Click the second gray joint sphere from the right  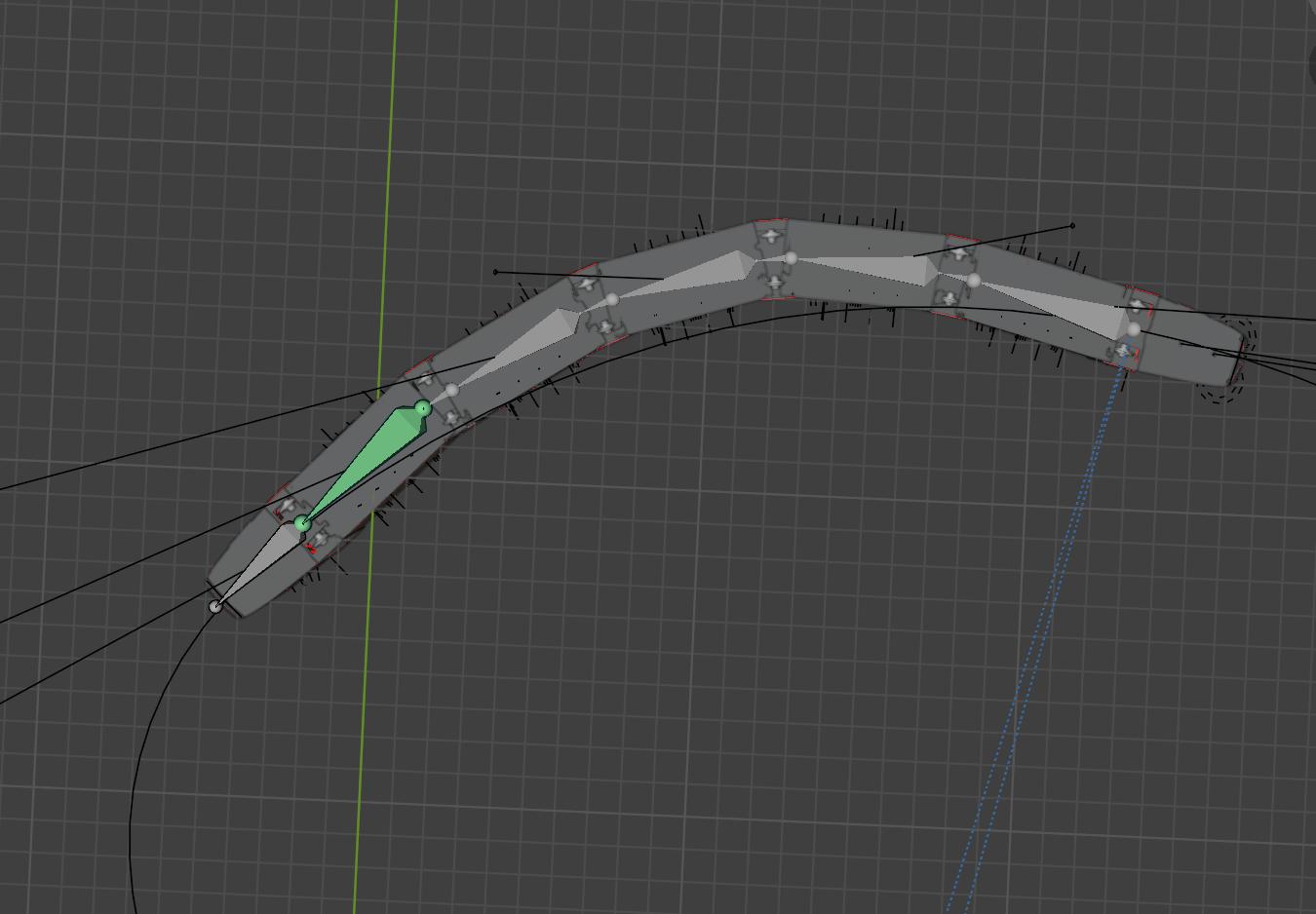coord(973,281)
